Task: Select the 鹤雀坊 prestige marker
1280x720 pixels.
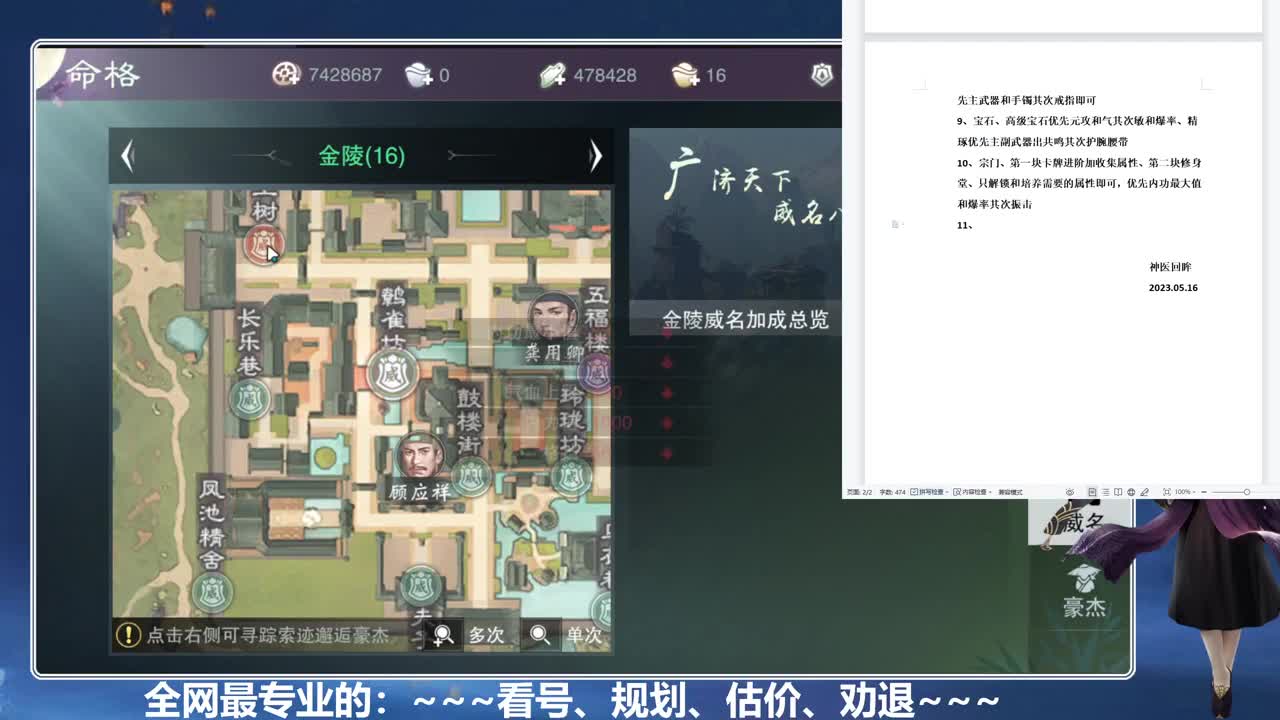Action: [x=392, y=374]
